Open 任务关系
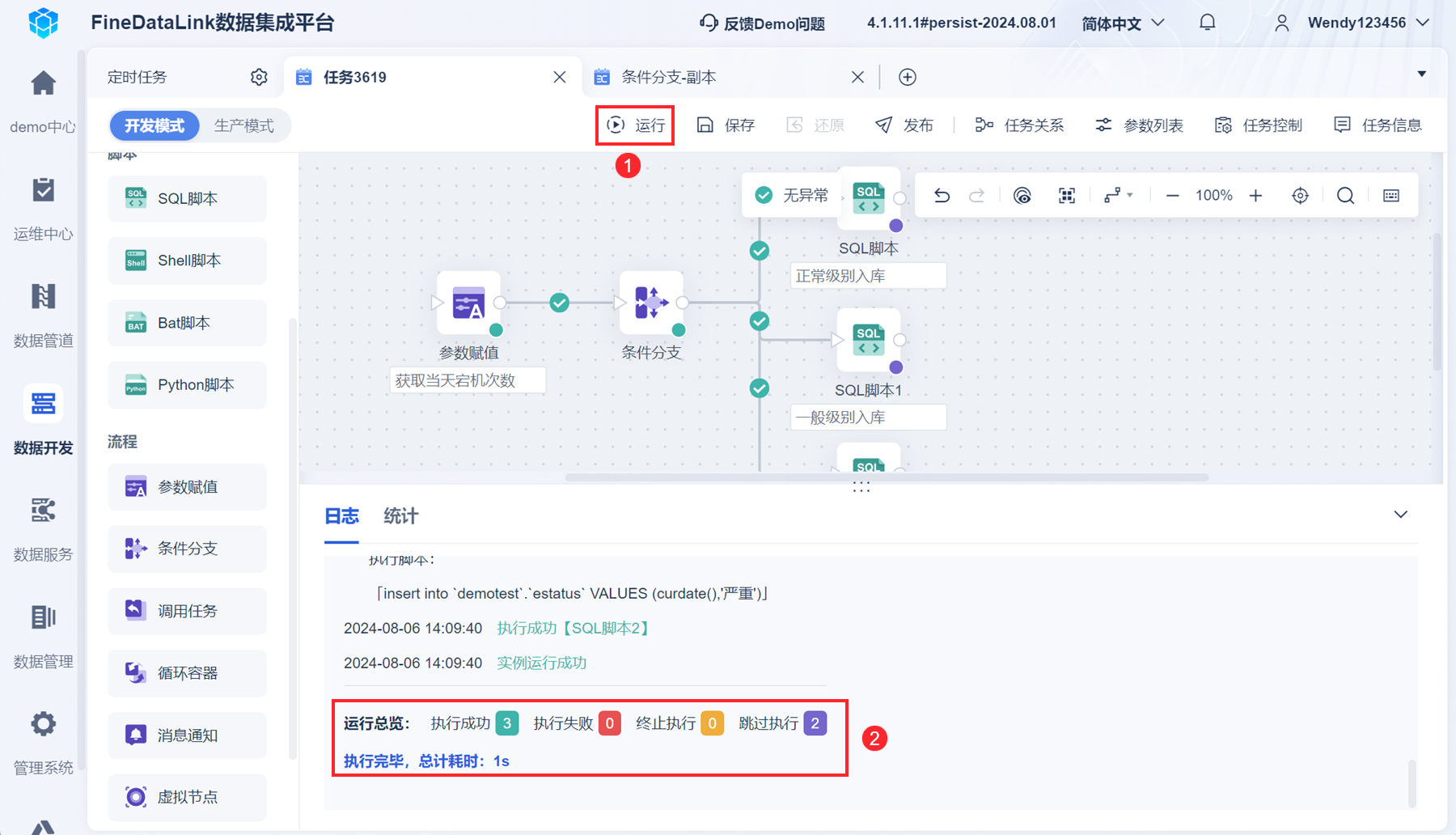1456x835 pixels. (x=1019, y=125)
